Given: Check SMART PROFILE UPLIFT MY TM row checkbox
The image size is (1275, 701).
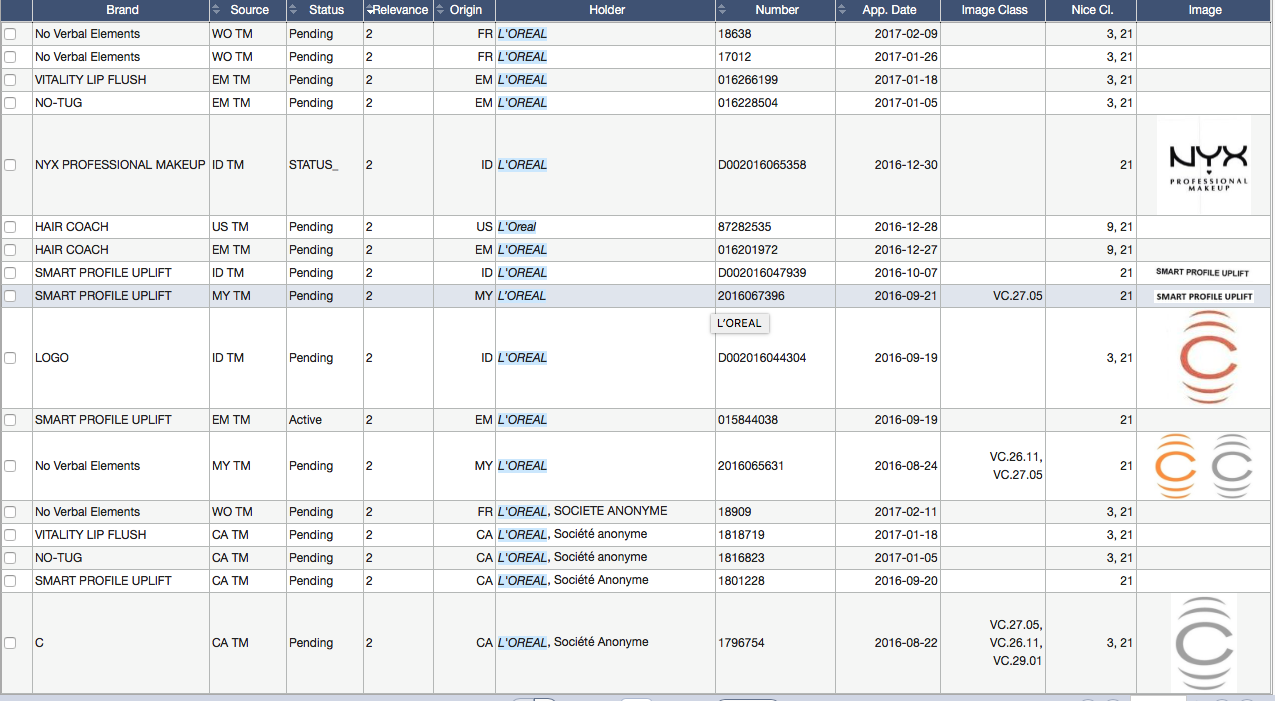Looking at the screenshot, I should coord(10,296).
